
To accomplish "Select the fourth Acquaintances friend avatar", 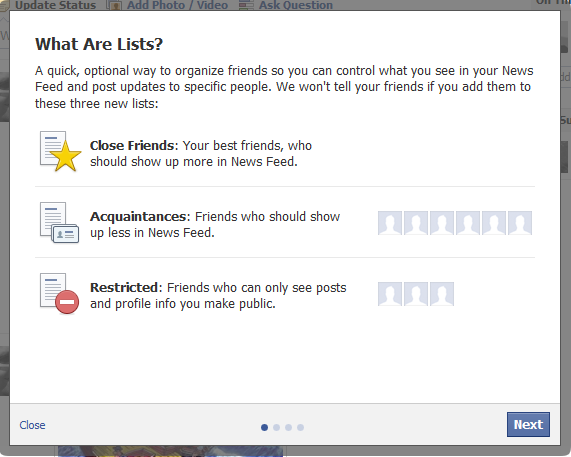I will coord(468,223).
